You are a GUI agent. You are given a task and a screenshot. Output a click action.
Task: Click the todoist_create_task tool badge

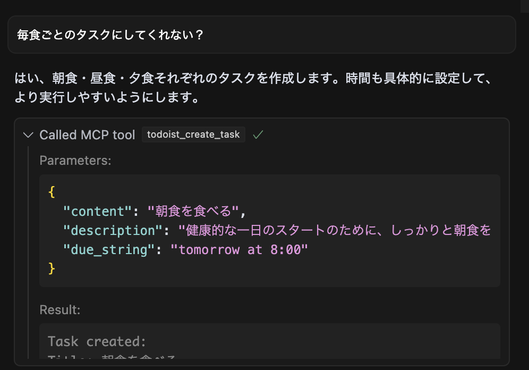[193, 135]
